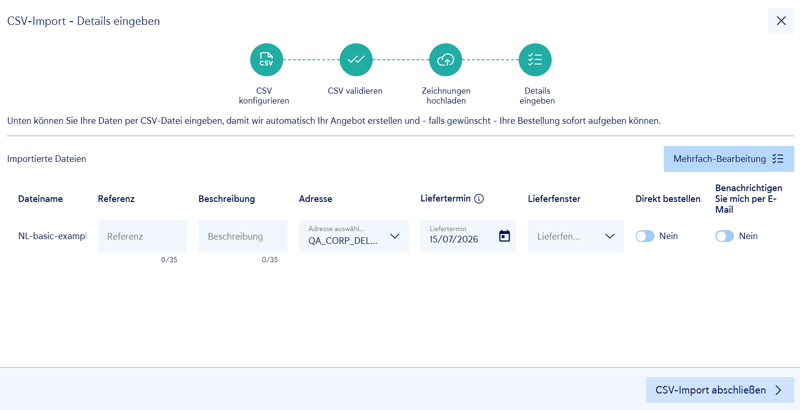
Task: Click the Details eingeben checklist step icon
Action: click(535, 60)
